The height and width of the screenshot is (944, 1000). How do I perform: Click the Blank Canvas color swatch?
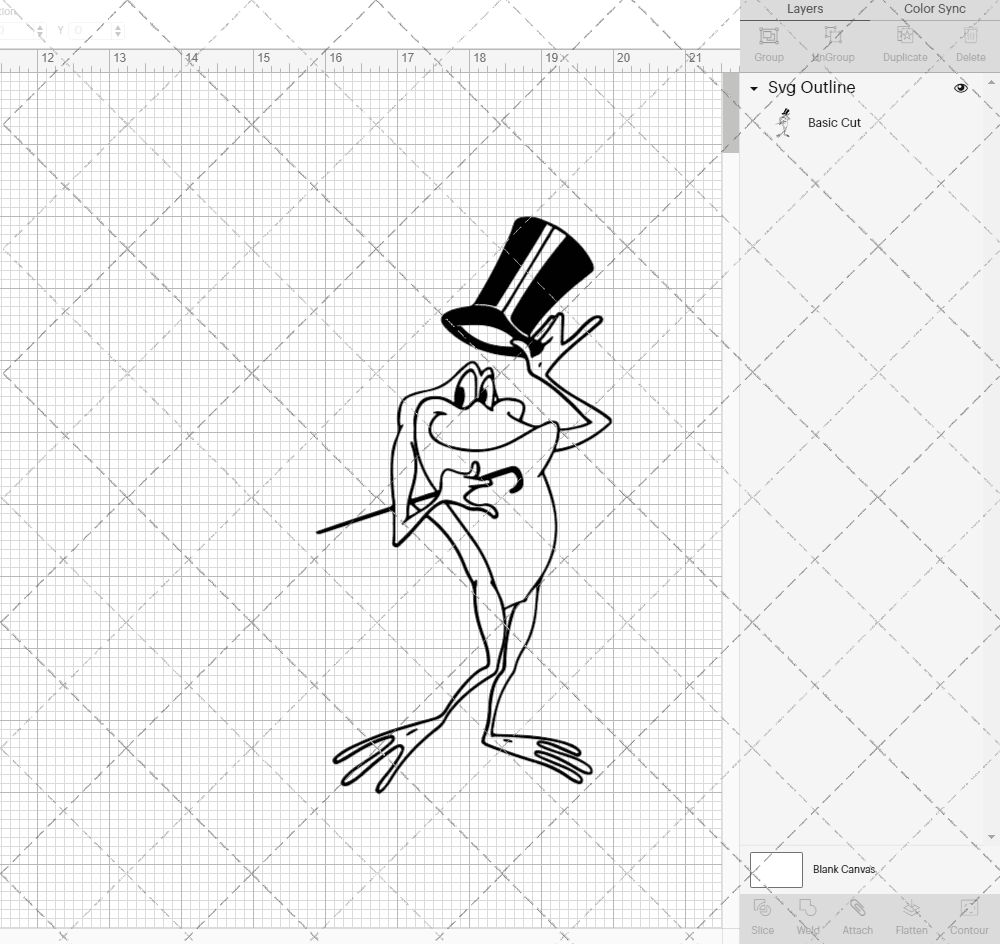tap(776, 869)
